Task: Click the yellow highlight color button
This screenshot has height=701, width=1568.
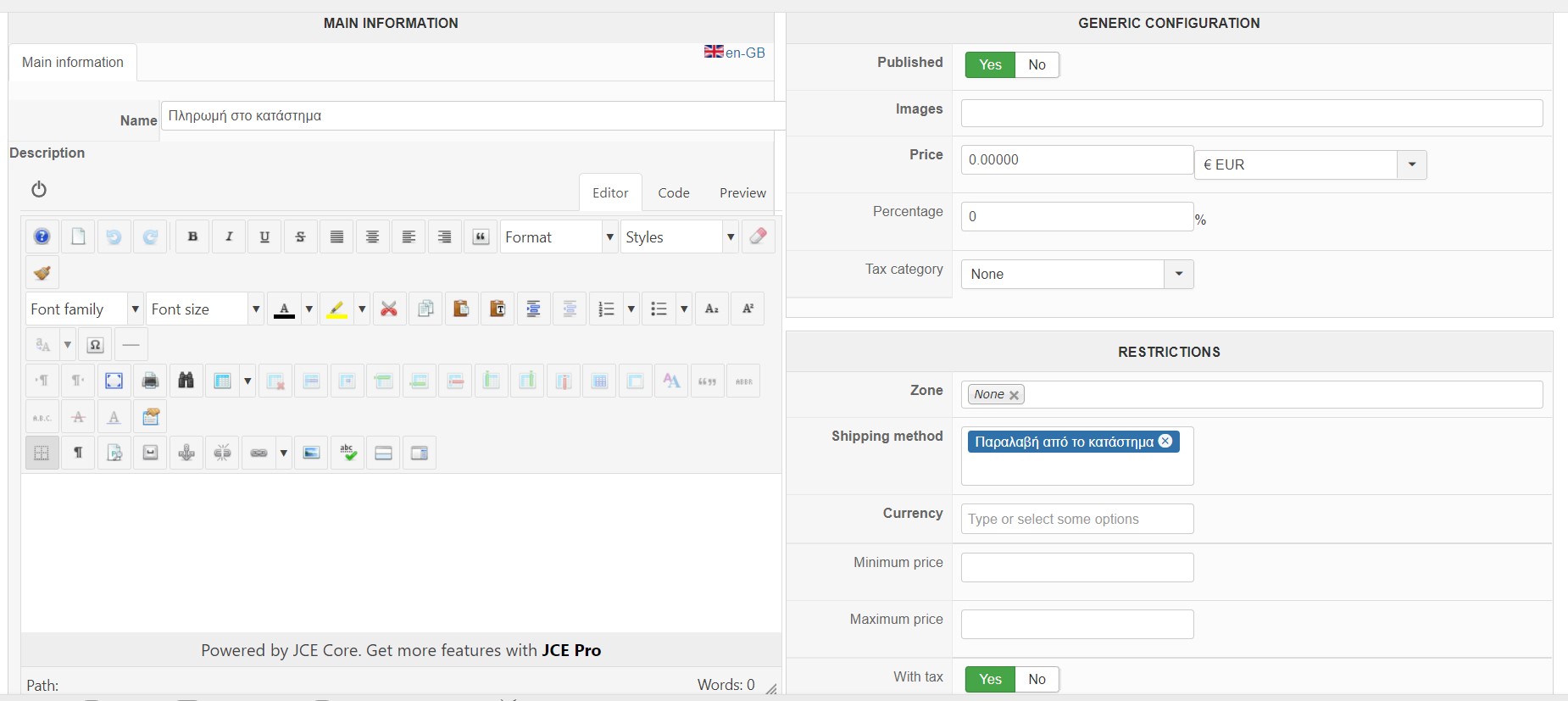Action: coord(336,309)
